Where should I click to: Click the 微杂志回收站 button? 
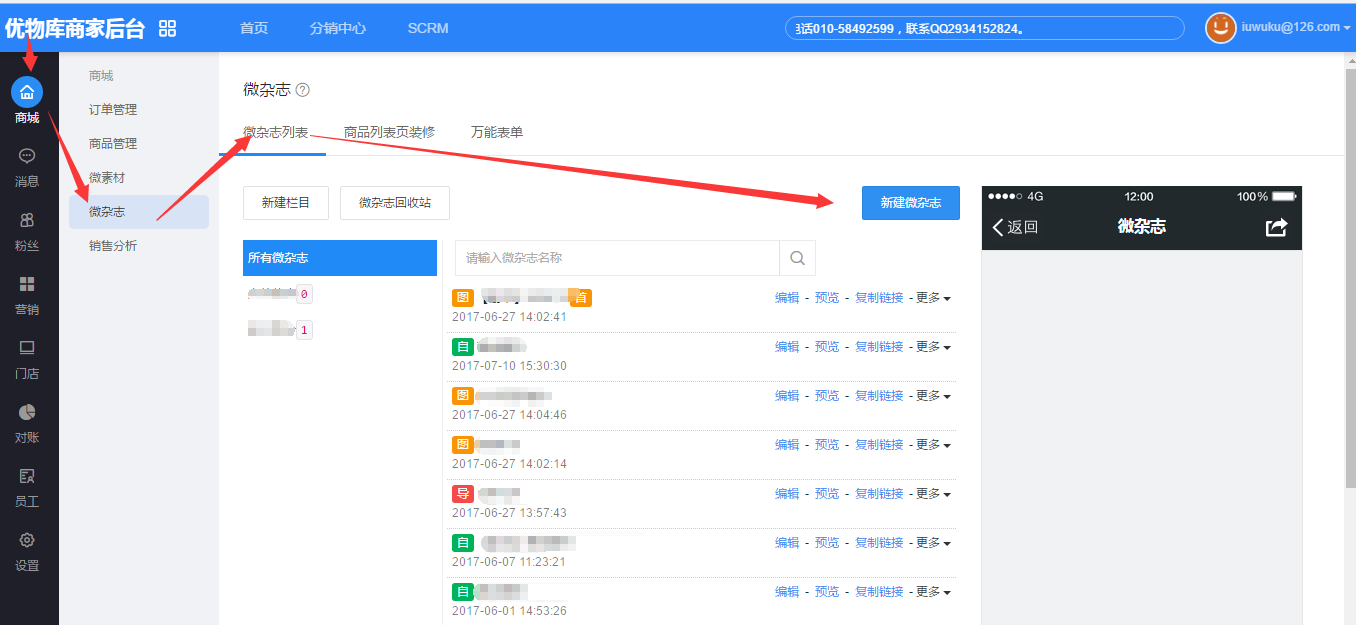(394, 203)
